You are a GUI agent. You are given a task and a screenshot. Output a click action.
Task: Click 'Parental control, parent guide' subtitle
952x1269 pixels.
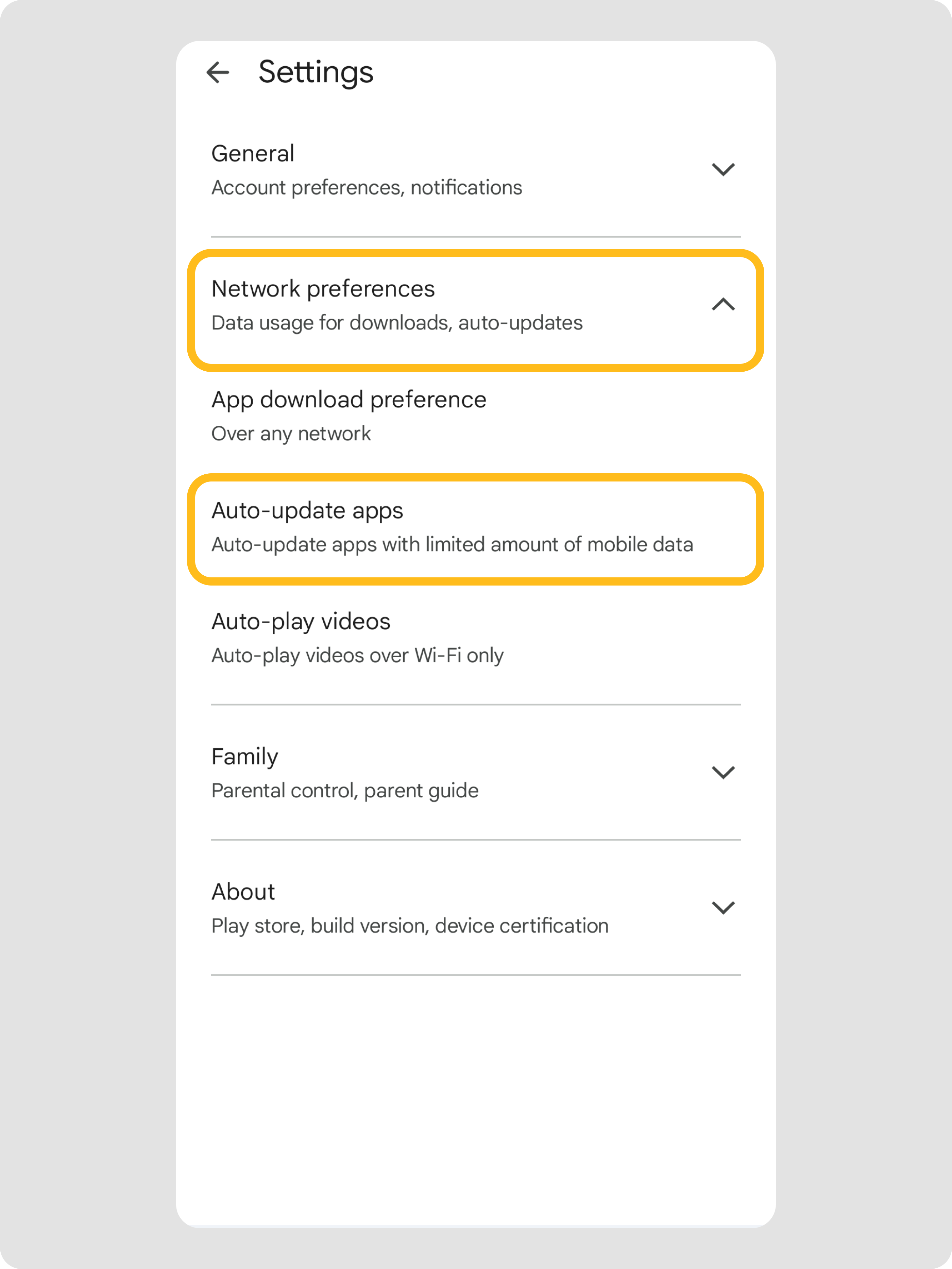345,791
